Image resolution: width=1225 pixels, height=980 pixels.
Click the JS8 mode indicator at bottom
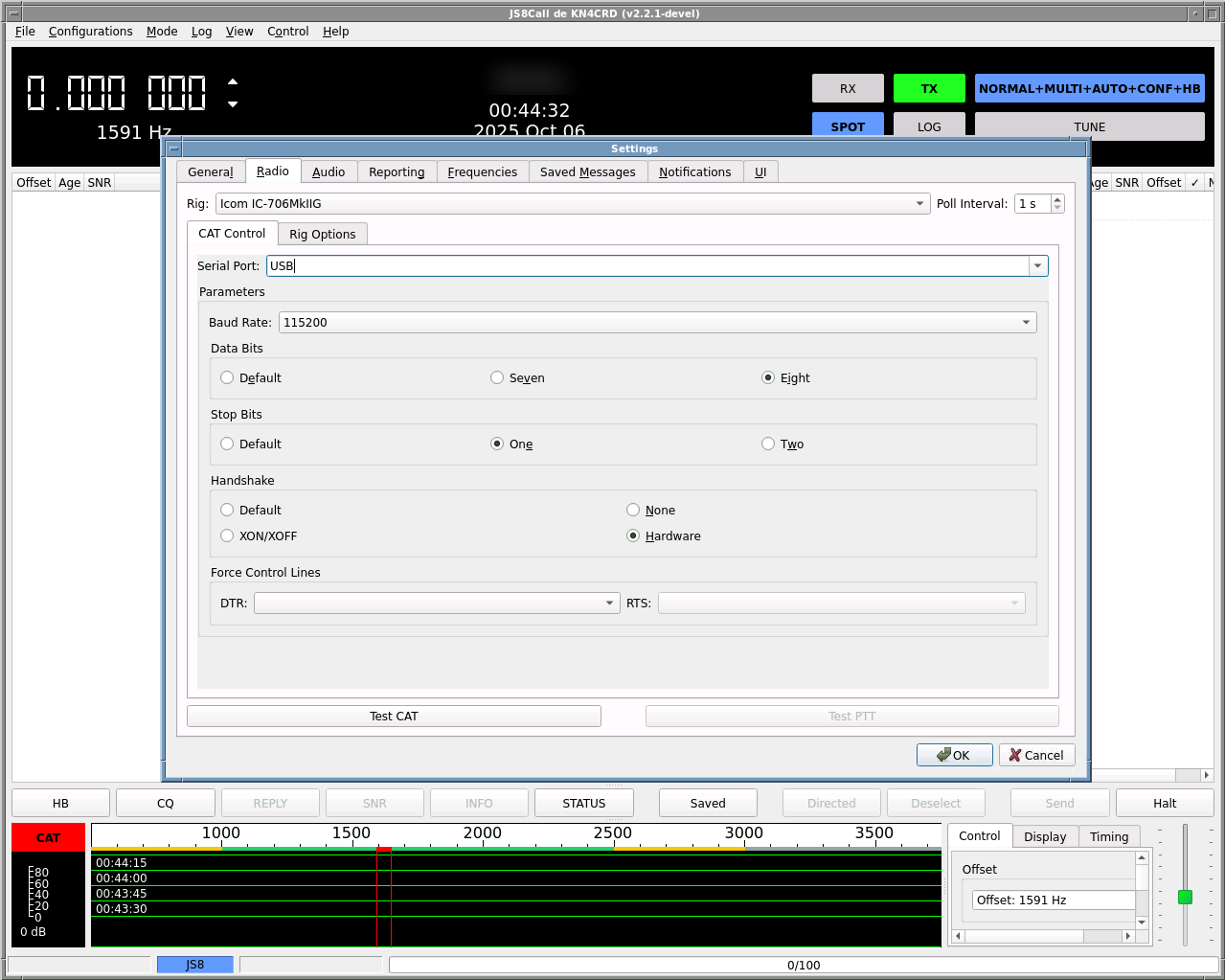pos(194,964)
